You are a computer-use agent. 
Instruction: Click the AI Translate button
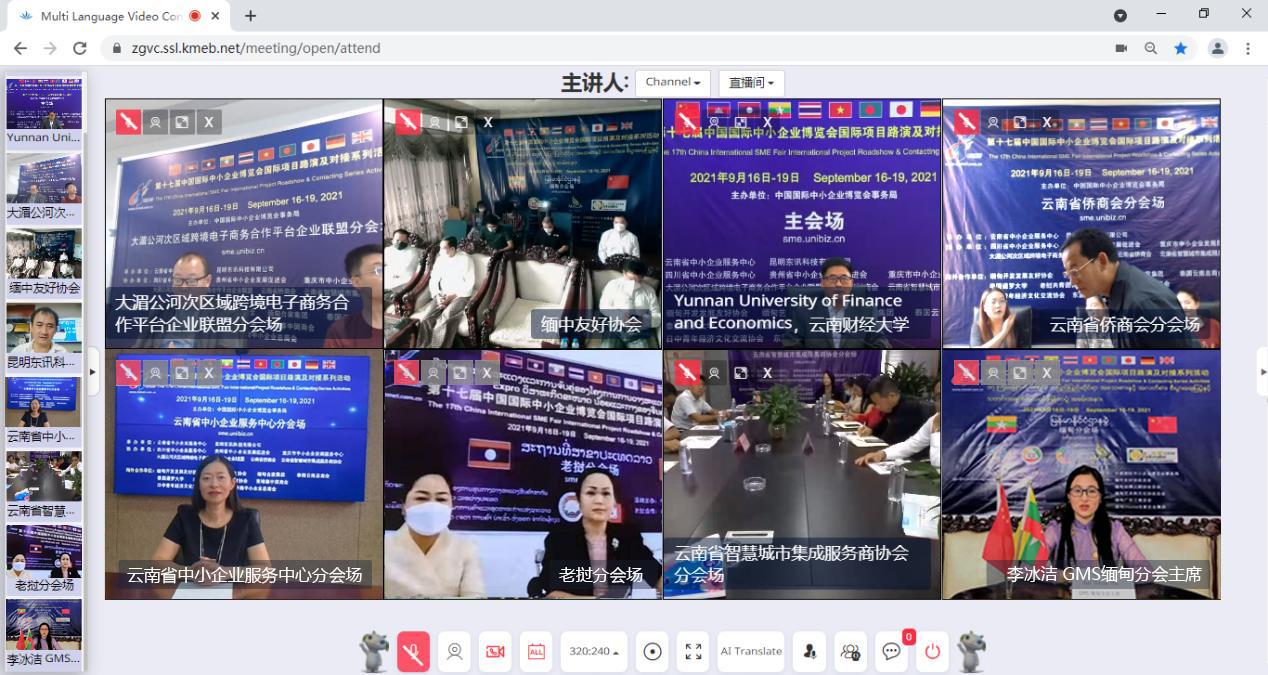click(x=751, y=651)
